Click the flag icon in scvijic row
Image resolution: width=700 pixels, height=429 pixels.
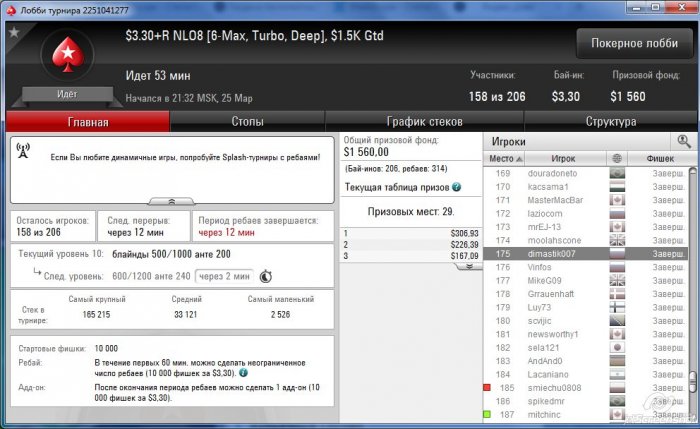coord(617,321)
